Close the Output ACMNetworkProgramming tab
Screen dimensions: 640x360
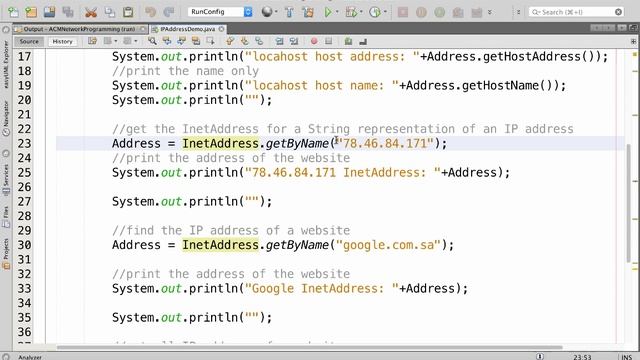[142, 29]
